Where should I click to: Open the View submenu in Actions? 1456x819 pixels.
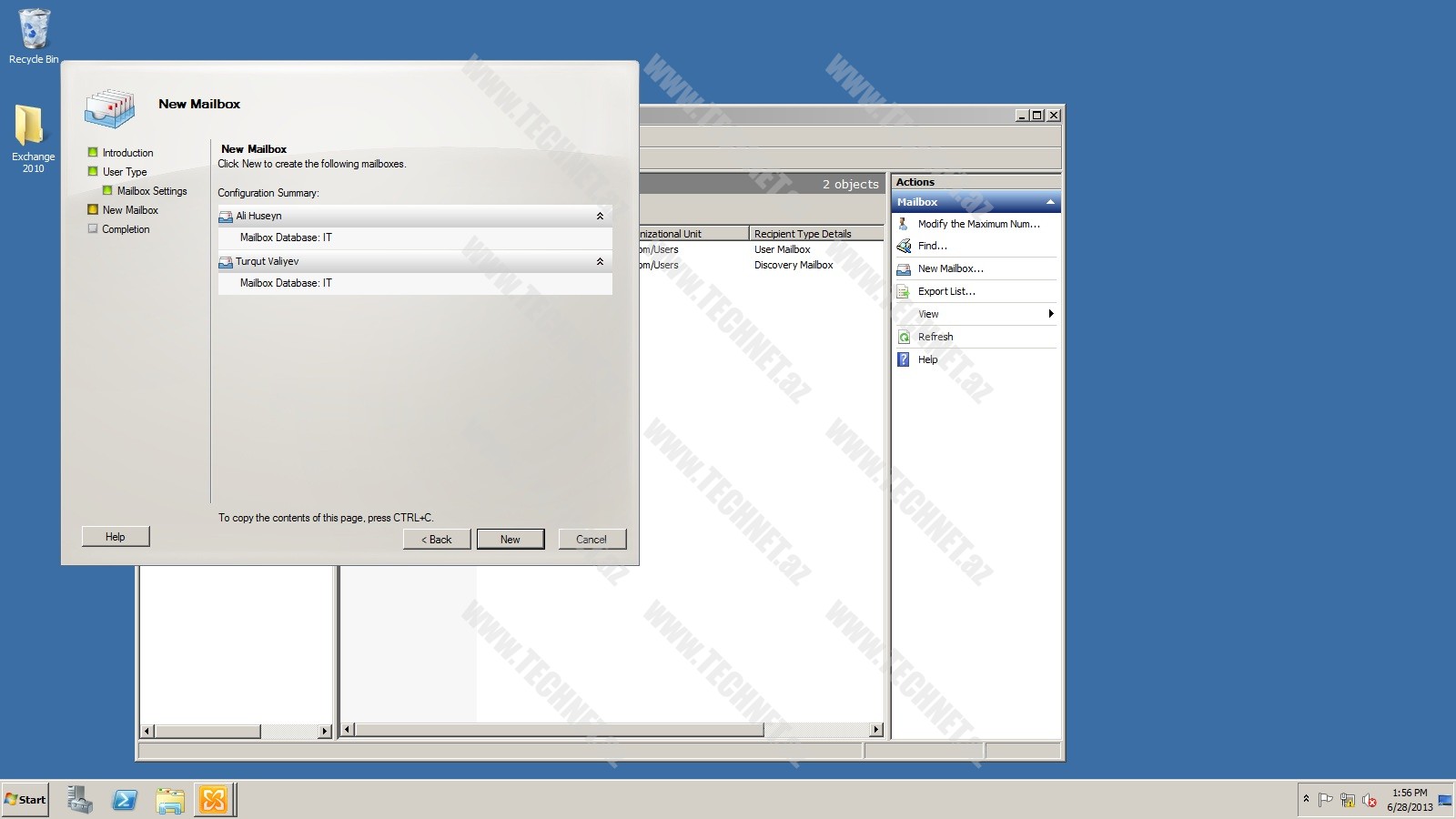pyautogui.click(x=928, y=314)
